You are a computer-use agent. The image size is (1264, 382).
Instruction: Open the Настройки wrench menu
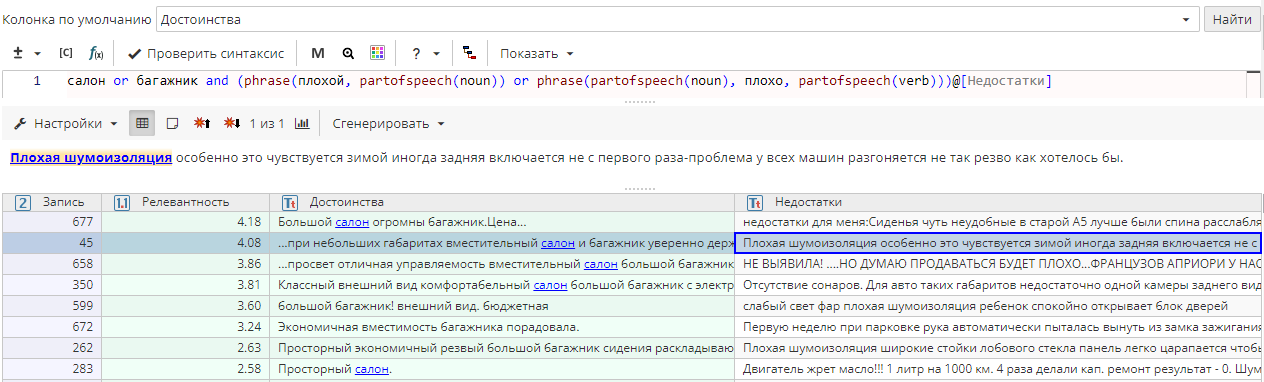tap(65, 124)
